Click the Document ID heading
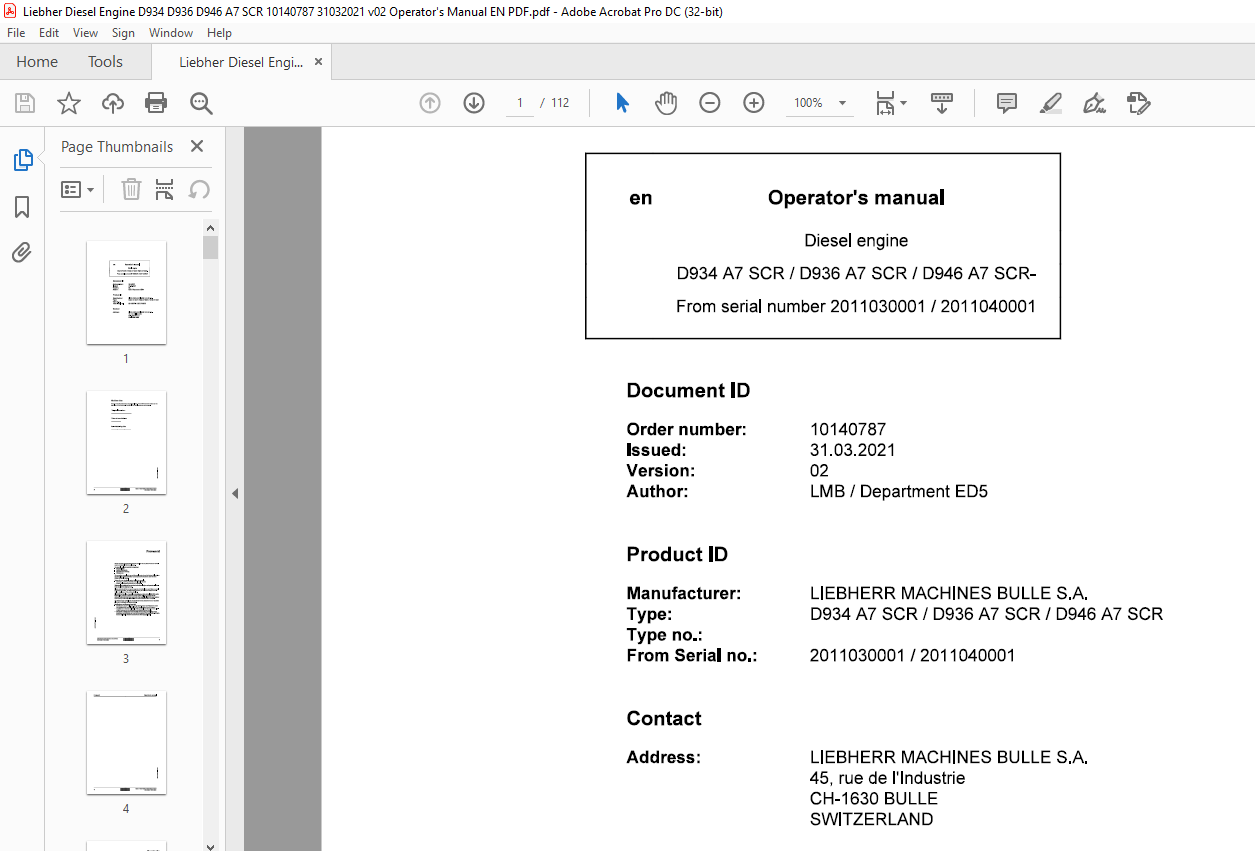 [688, 391]
